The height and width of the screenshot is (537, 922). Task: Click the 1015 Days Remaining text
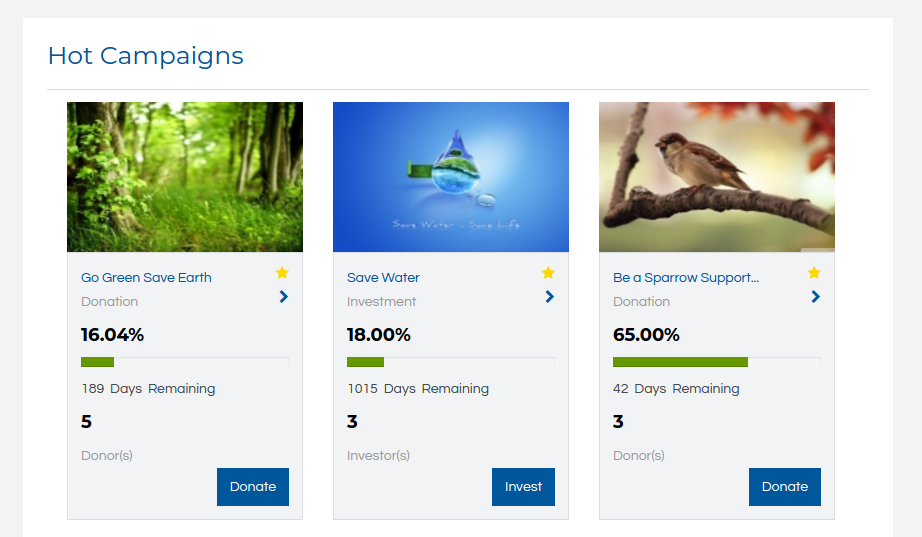coord(418,389)
